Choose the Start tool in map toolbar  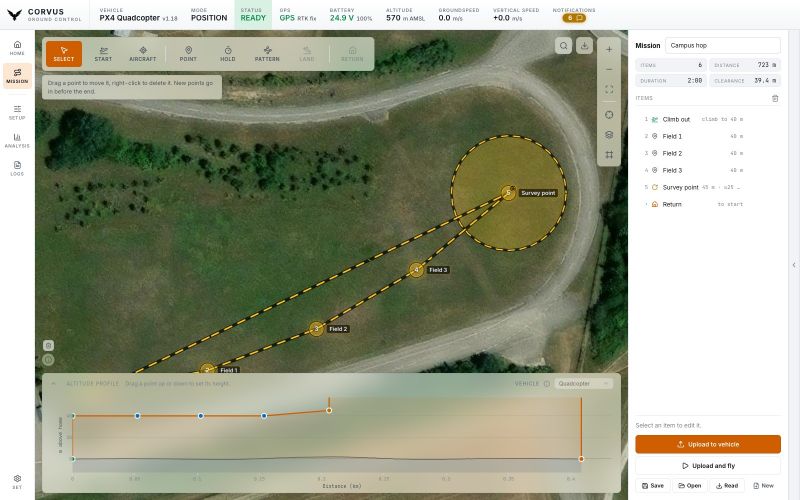pyautogui.click(x=103, y=54)
